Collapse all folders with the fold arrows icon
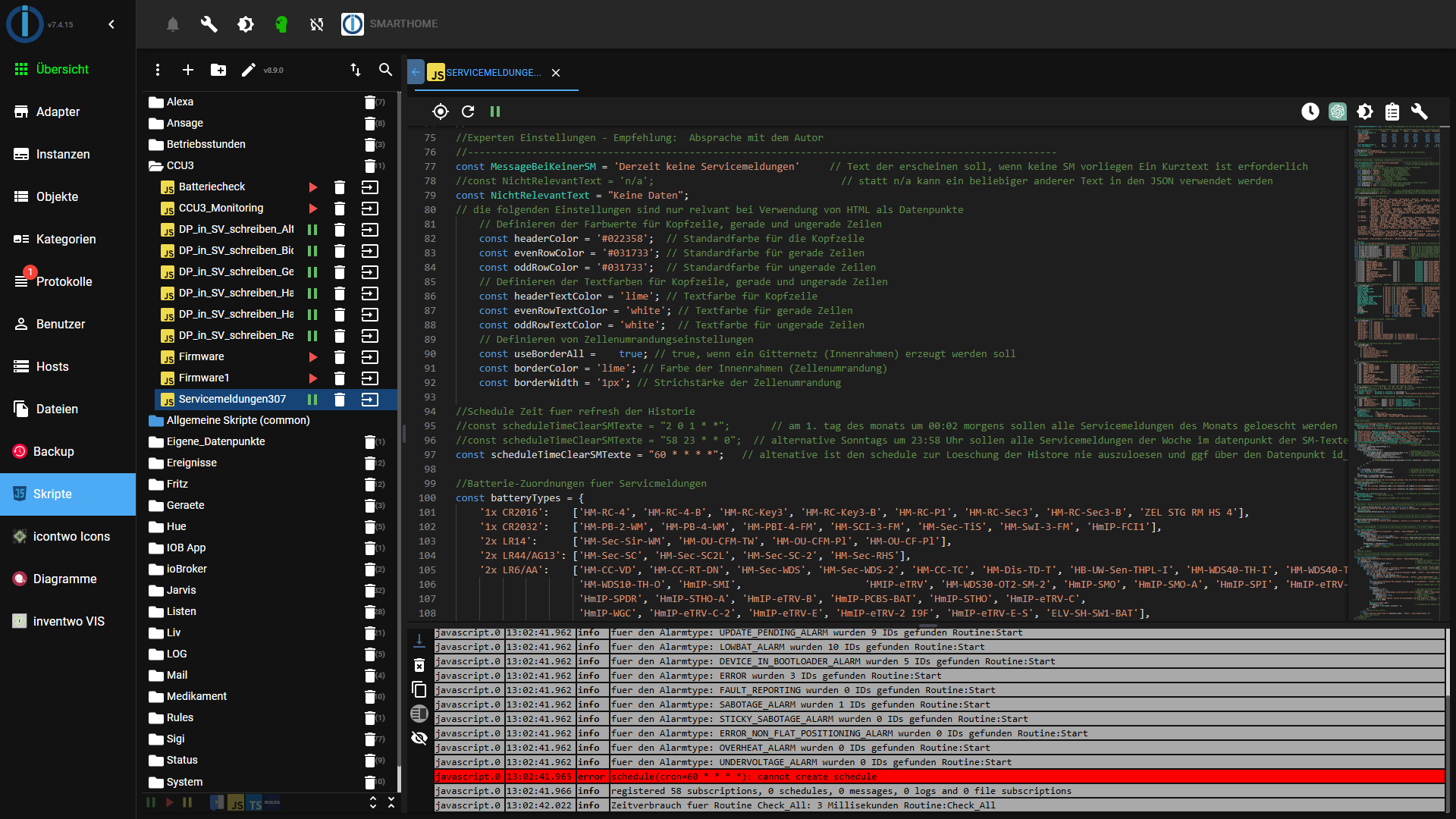The width and height of the screenshot is (1456, 819). point(391,802)
